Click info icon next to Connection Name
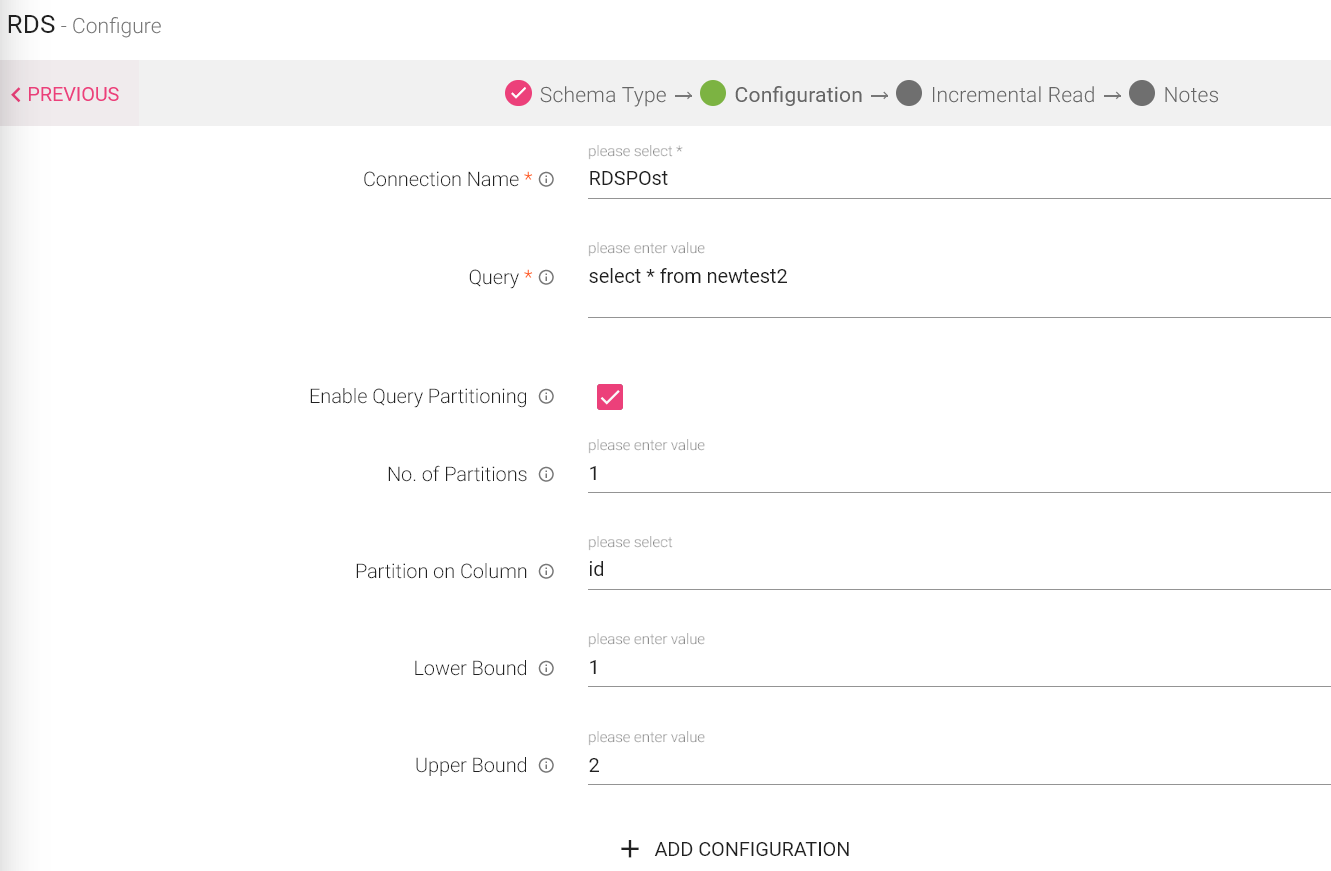Image resolution: width=1331 pixels, height=871 pixels. [546, 180]
